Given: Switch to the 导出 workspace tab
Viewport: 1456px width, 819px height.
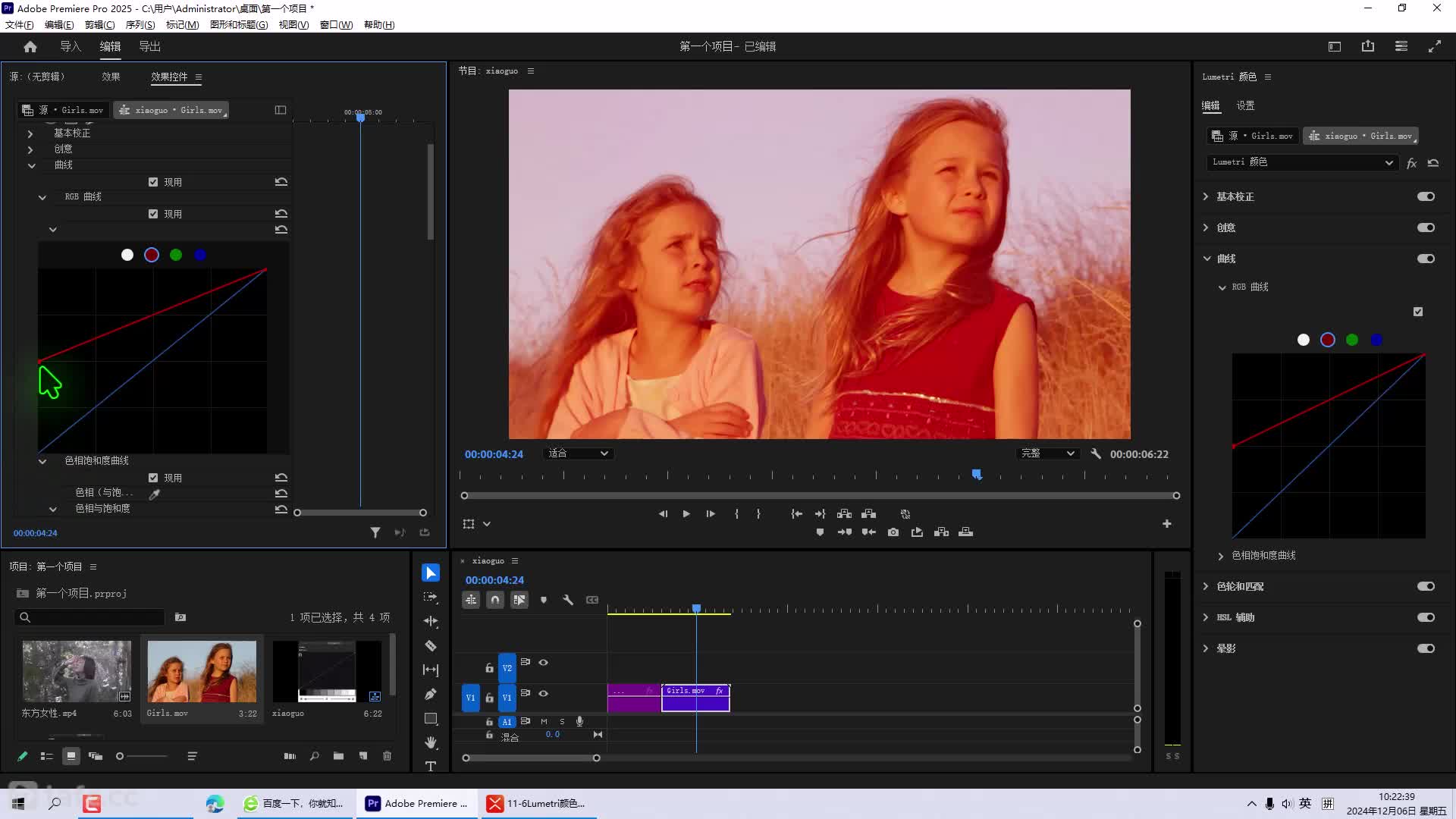Looking at the screenshot, I should tap(149, 46).
